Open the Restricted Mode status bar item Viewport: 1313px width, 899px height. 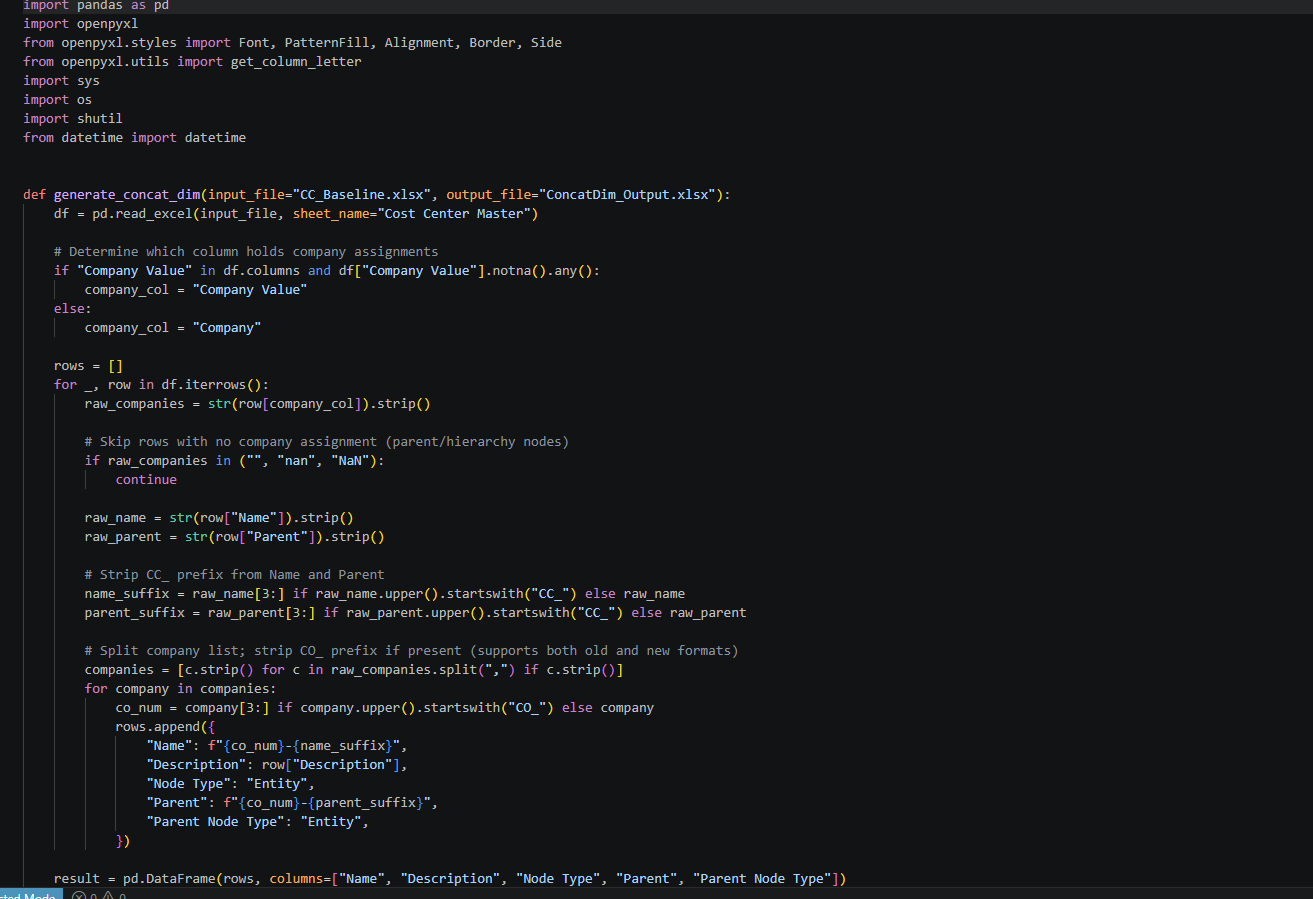click(30, 895)
